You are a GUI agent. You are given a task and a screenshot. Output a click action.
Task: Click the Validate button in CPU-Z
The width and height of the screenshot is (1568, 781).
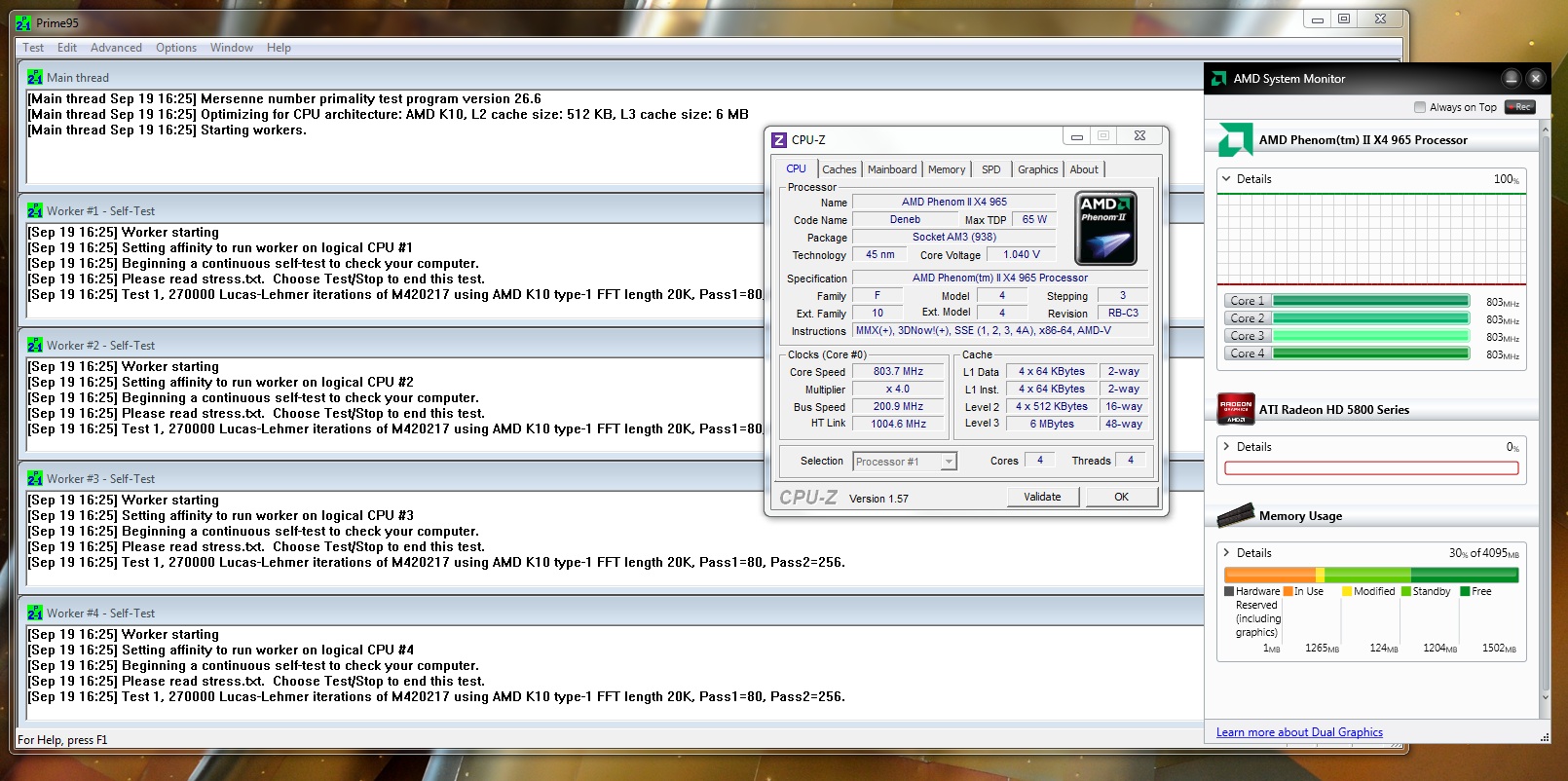(x=1043, y=497)
